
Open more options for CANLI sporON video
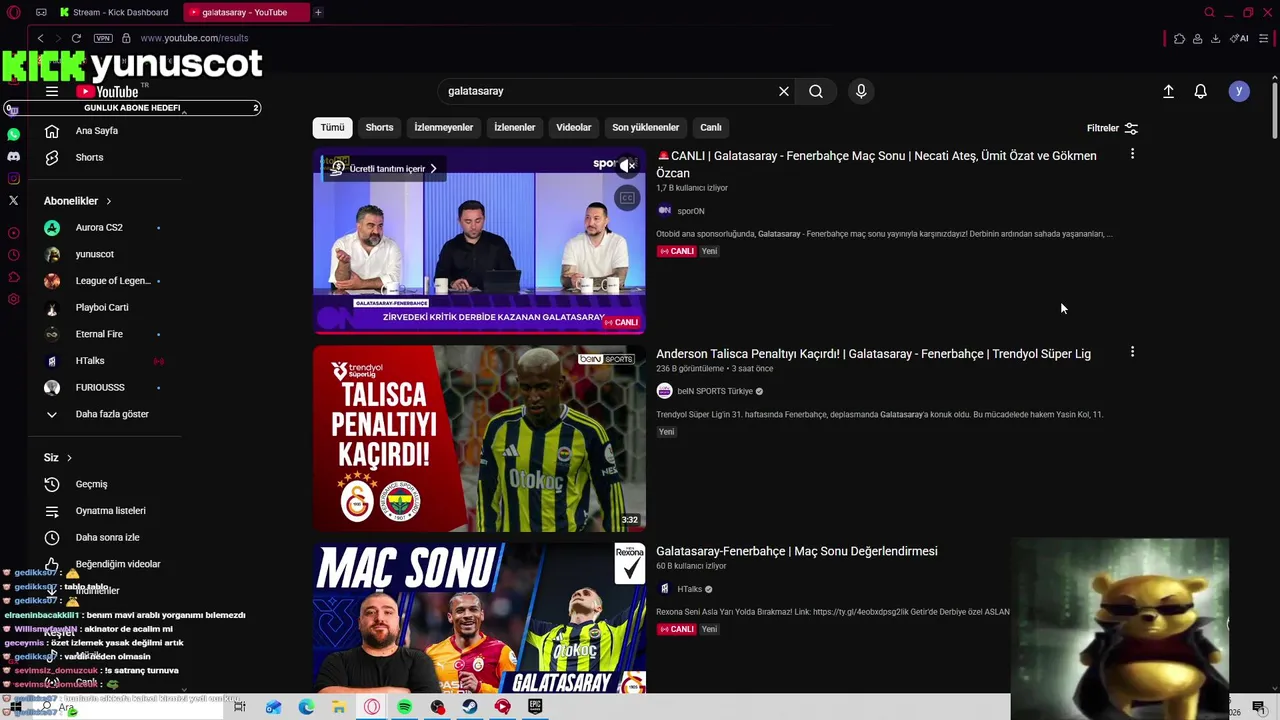click(x=1132, y=154)
